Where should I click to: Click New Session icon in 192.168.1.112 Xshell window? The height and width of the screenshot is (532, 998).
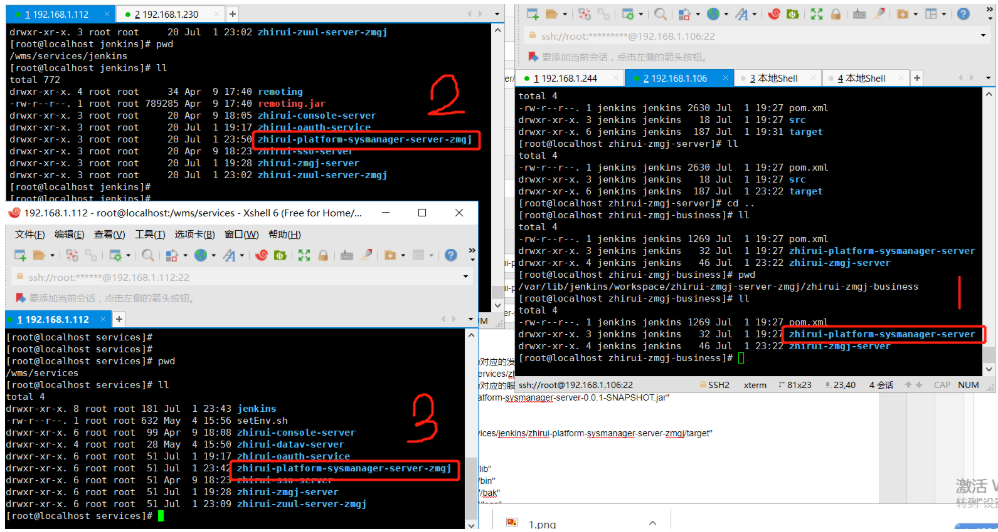(x=20, y=255)
